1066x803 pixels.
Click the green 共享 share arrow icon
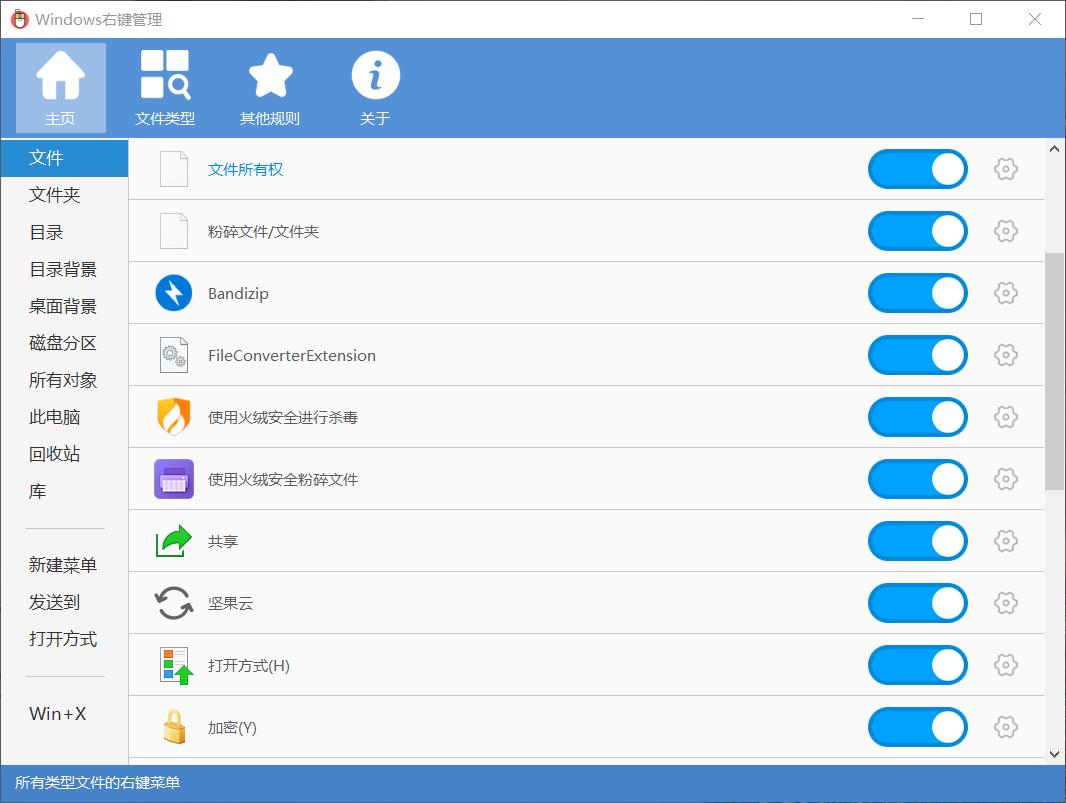coord(174,541)
